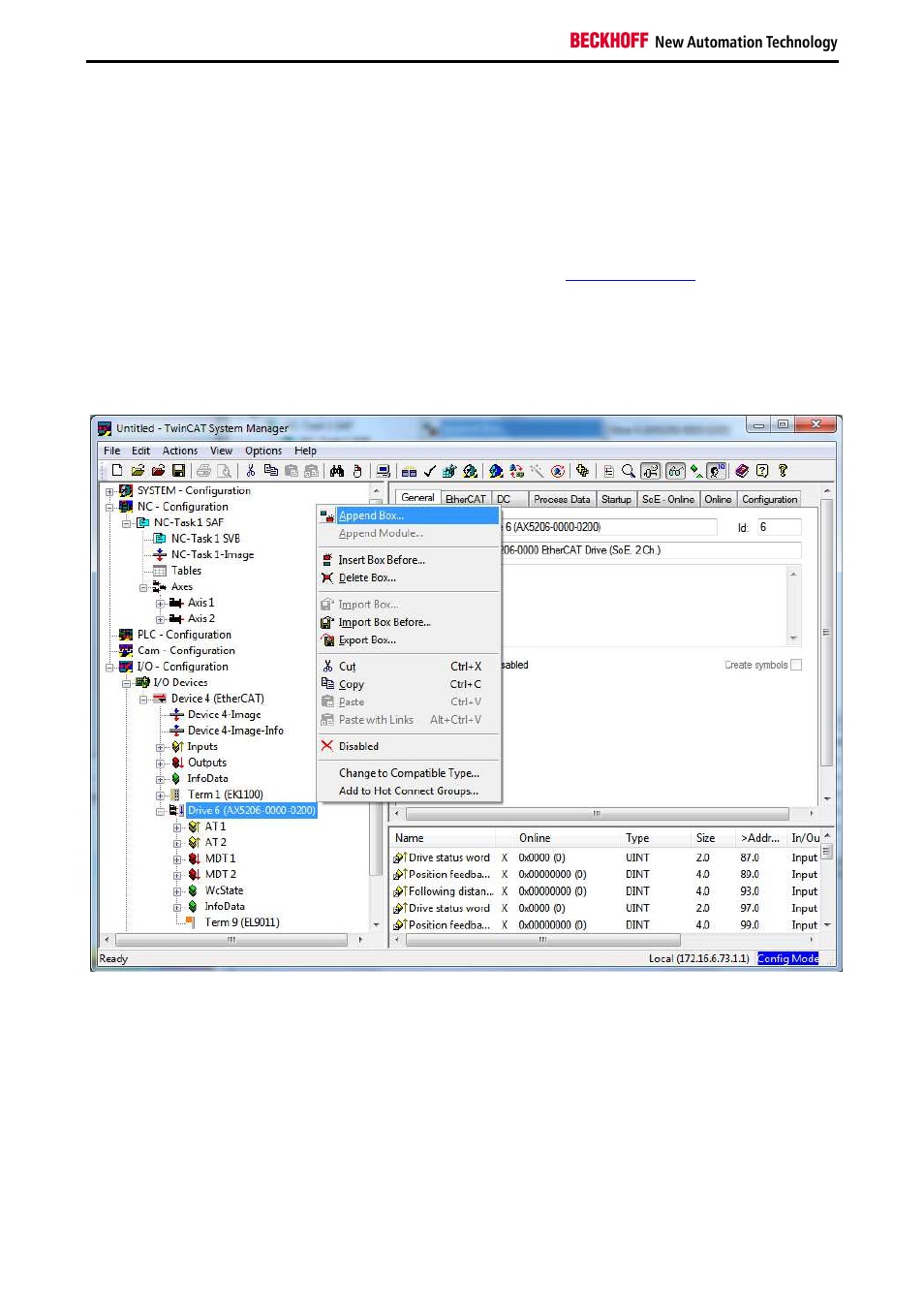Choose Insert Box Before... menu entry
The height and width of the screenshot is (1309, 924).
[x=409, y=560]
